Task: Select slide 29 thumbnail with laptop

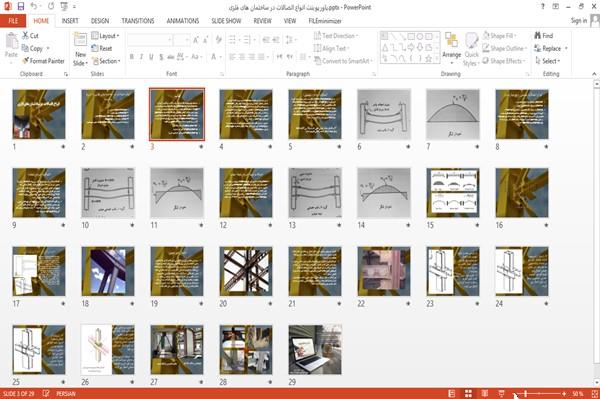Action: tap(315, 349)
